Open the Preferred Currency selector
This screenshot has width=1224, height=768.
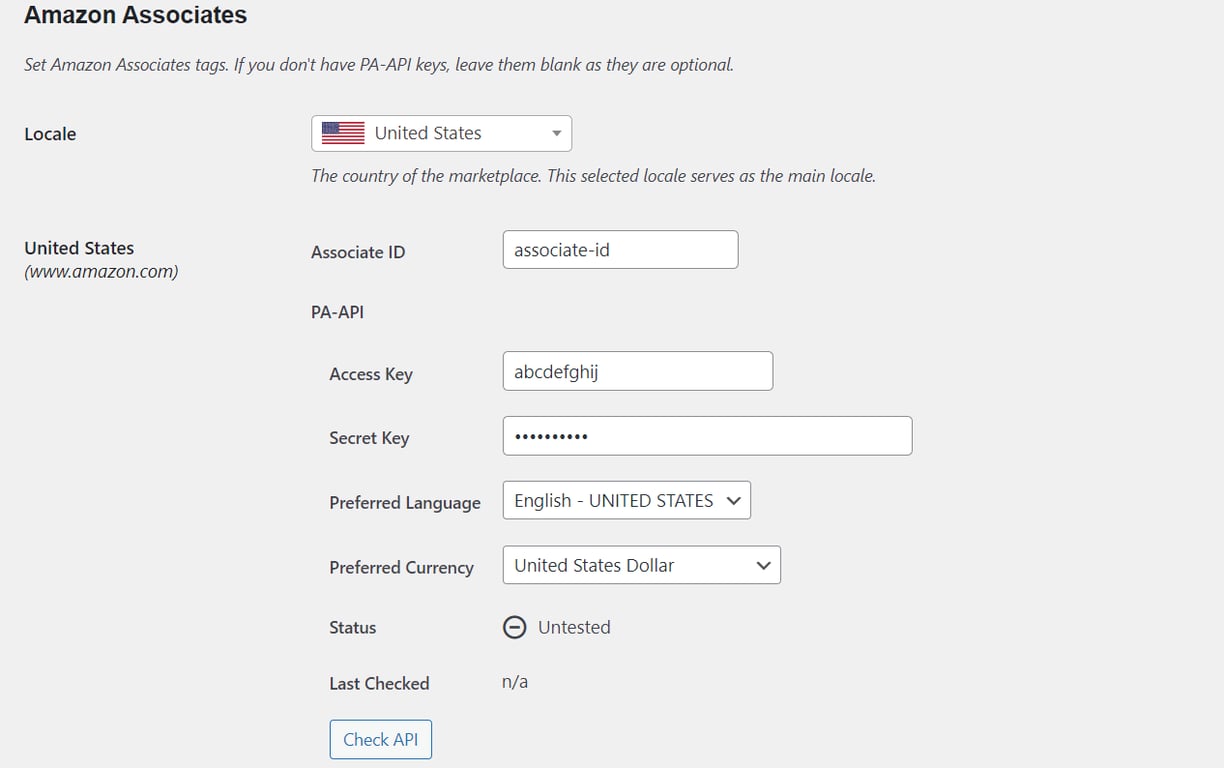641,565
